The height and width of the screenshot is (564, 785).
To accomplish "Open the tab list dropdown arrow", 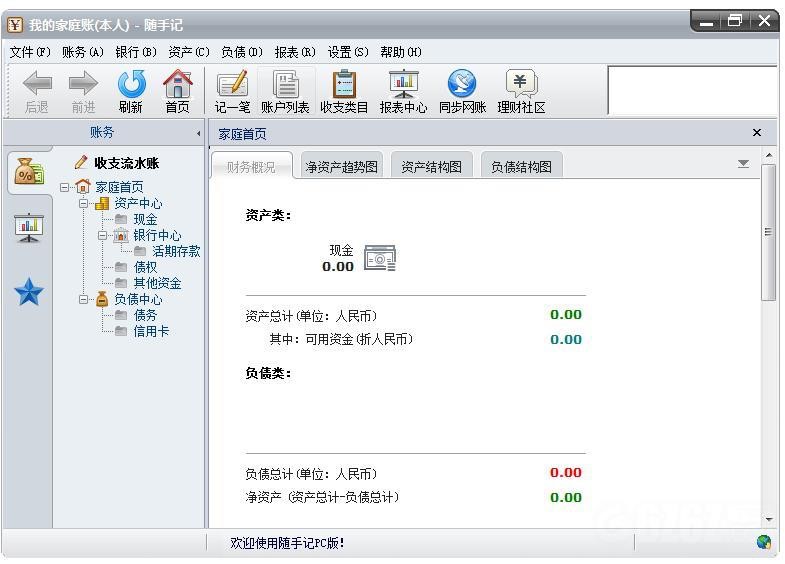I will coord(743,164).
